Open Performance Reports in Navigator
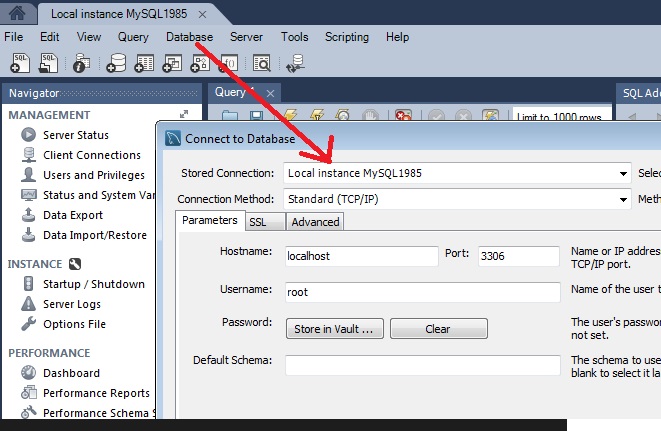 96,393
